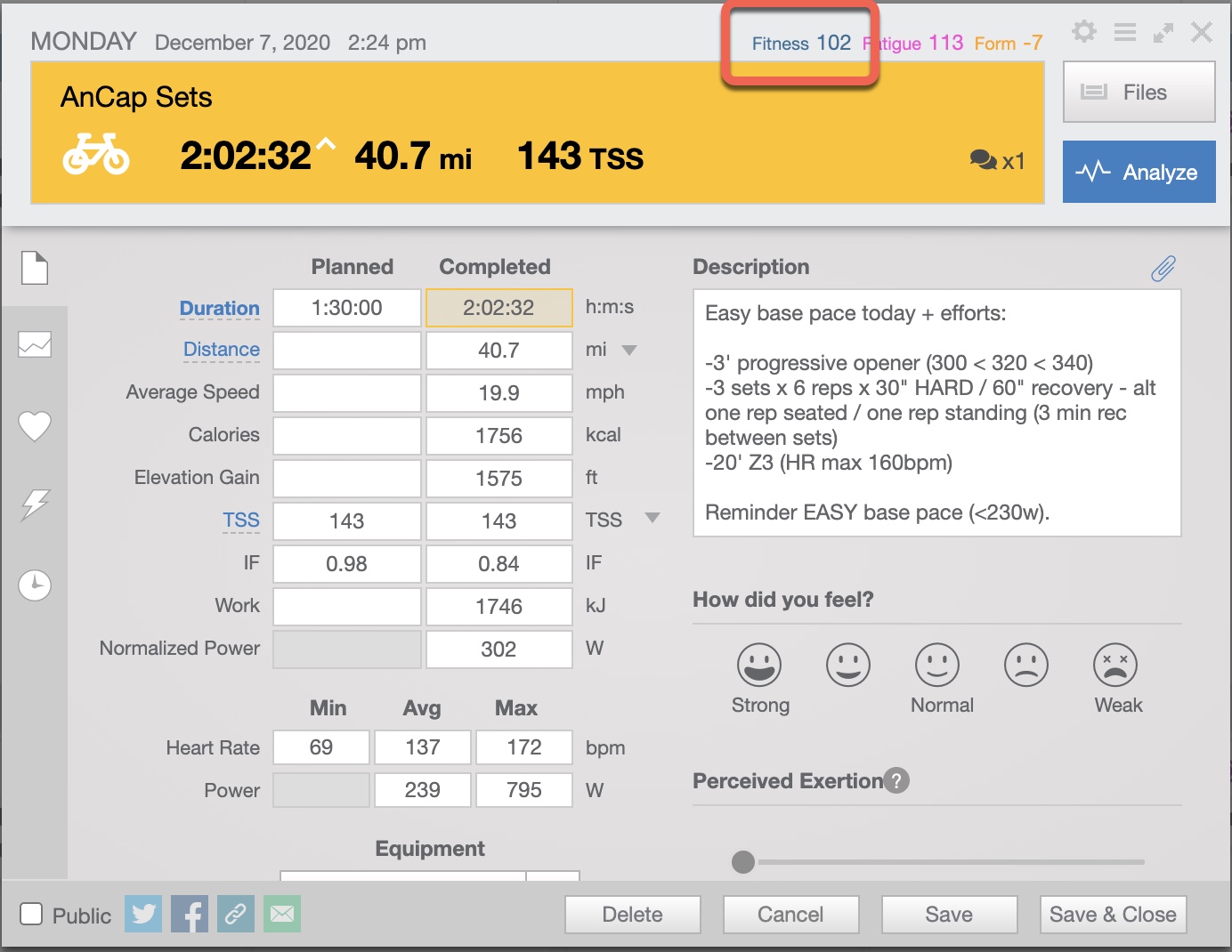Open the settings gear icon
The height and width of the screenshot is (952, 1232).
tap(1083, 32)
